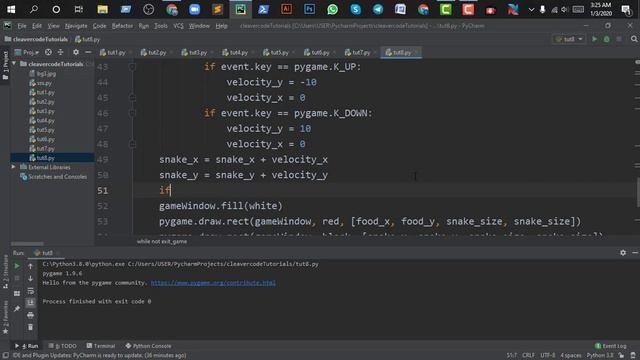Print the Run console output
The width and height of the screenshot is (640, 360).
click(30, 315)
